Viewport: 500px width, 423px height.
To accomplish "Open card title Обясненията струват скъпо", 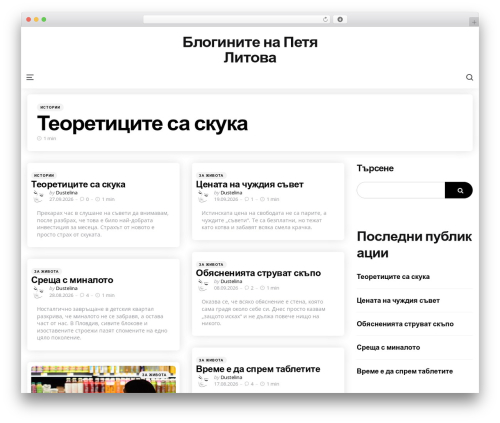I will 258,273.
